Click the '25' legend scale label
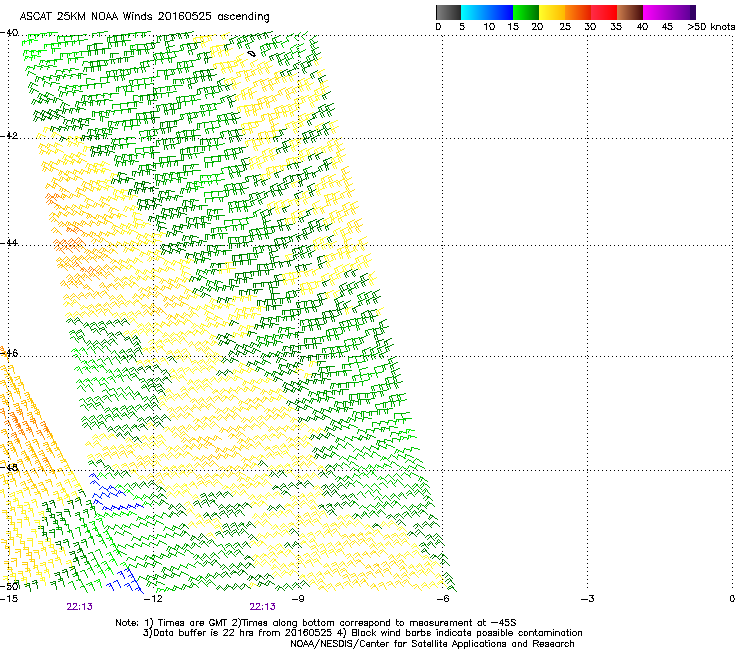 (x=565, y=27)
